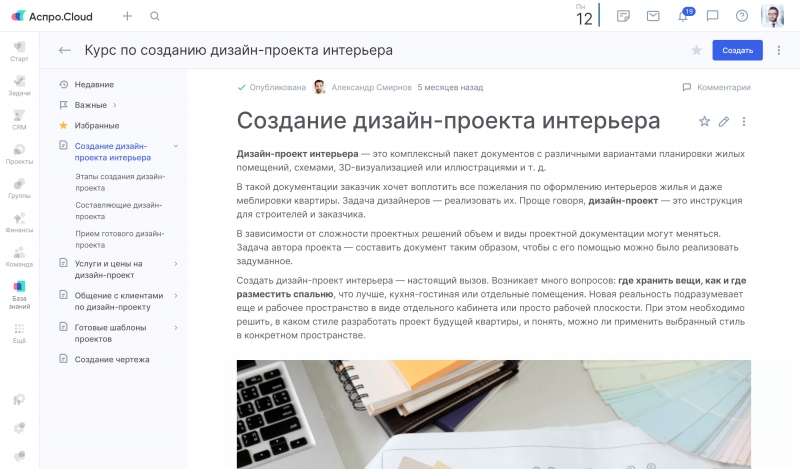Click the Аспро.Cloud logo
This screenshot has width=800, height=469.
tap(52, 16)
